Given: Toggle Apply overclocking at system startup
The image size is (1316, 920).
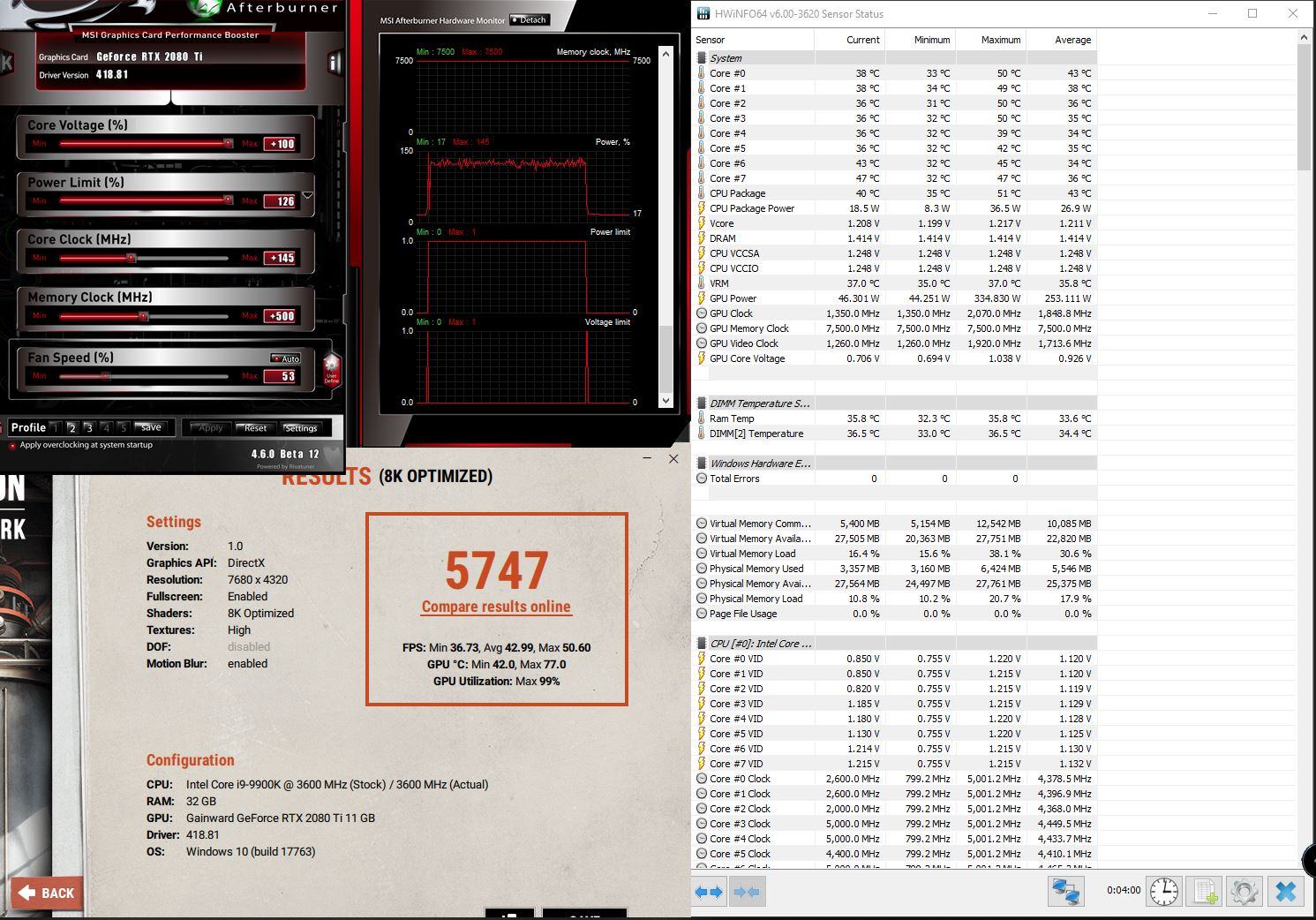Looking at the screenshot, I should click(12, 446).
